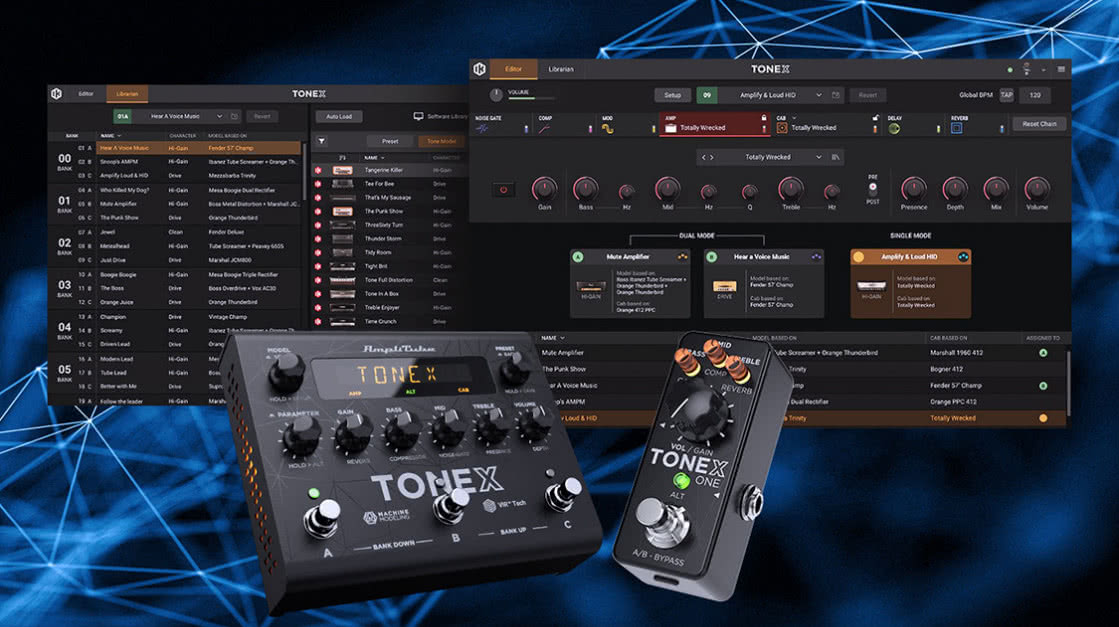Select the Amplify & Loud HID single mode card
The height and width of the screenshot is (627, 1119).
(911, 283)
